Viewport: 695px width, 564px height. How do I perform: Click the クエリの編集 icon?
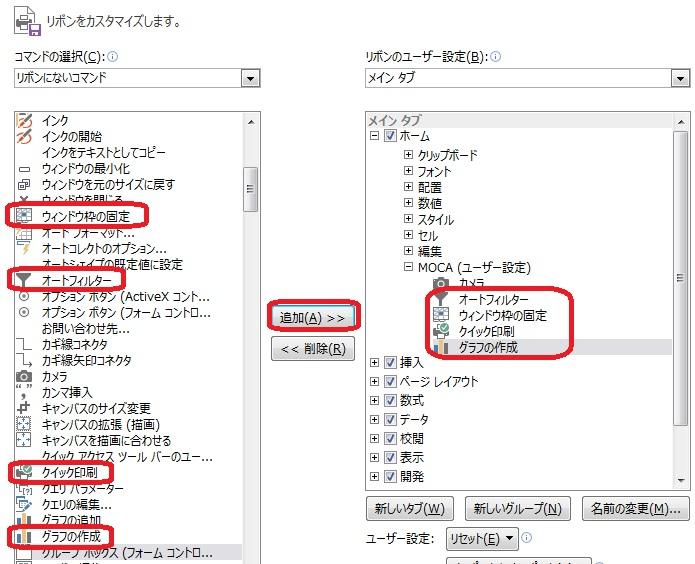point(24,504)
